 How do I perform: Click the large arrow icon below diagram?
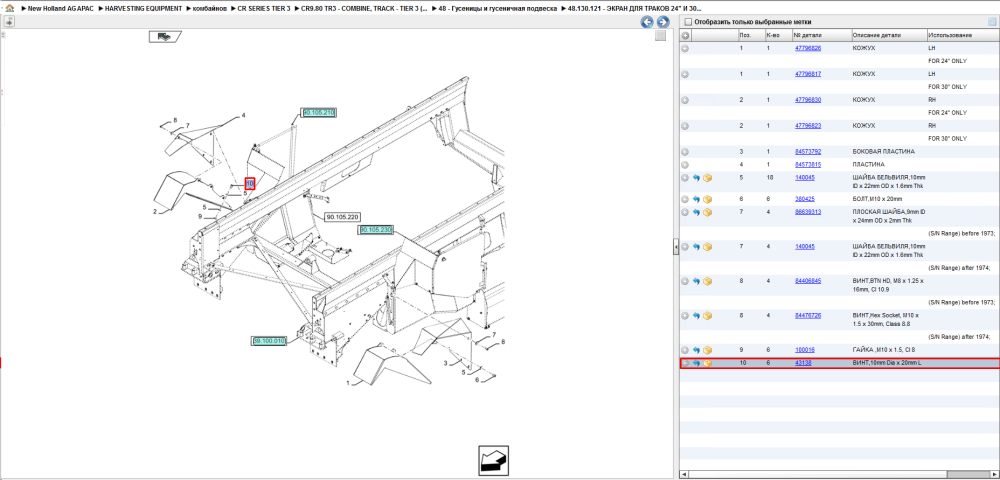coord(494,460)
